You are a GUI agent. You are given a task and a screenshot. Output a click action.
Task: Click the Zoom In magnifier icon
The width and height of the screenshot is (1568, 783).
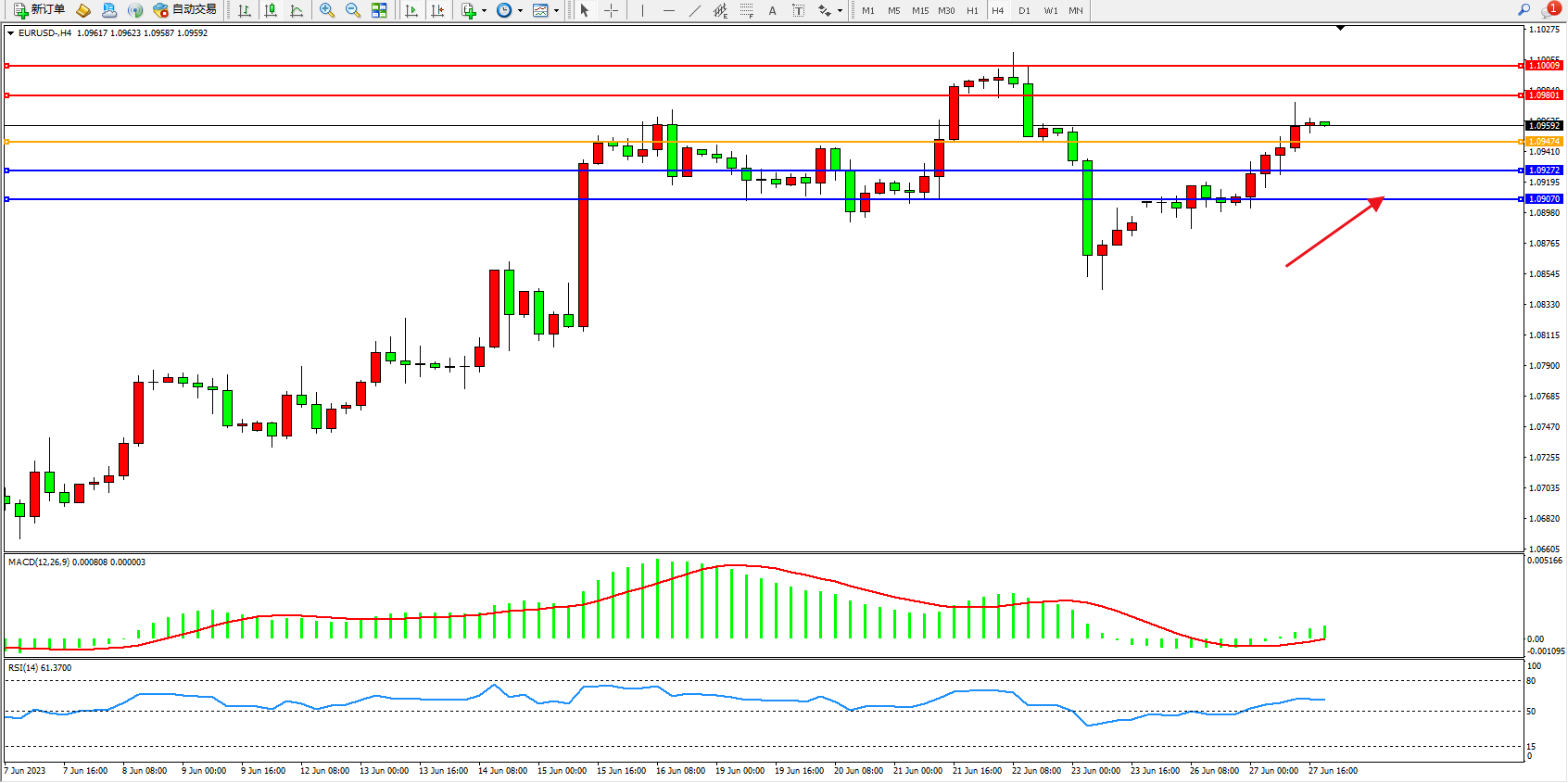pyautogui.click(x=326, y=10)
